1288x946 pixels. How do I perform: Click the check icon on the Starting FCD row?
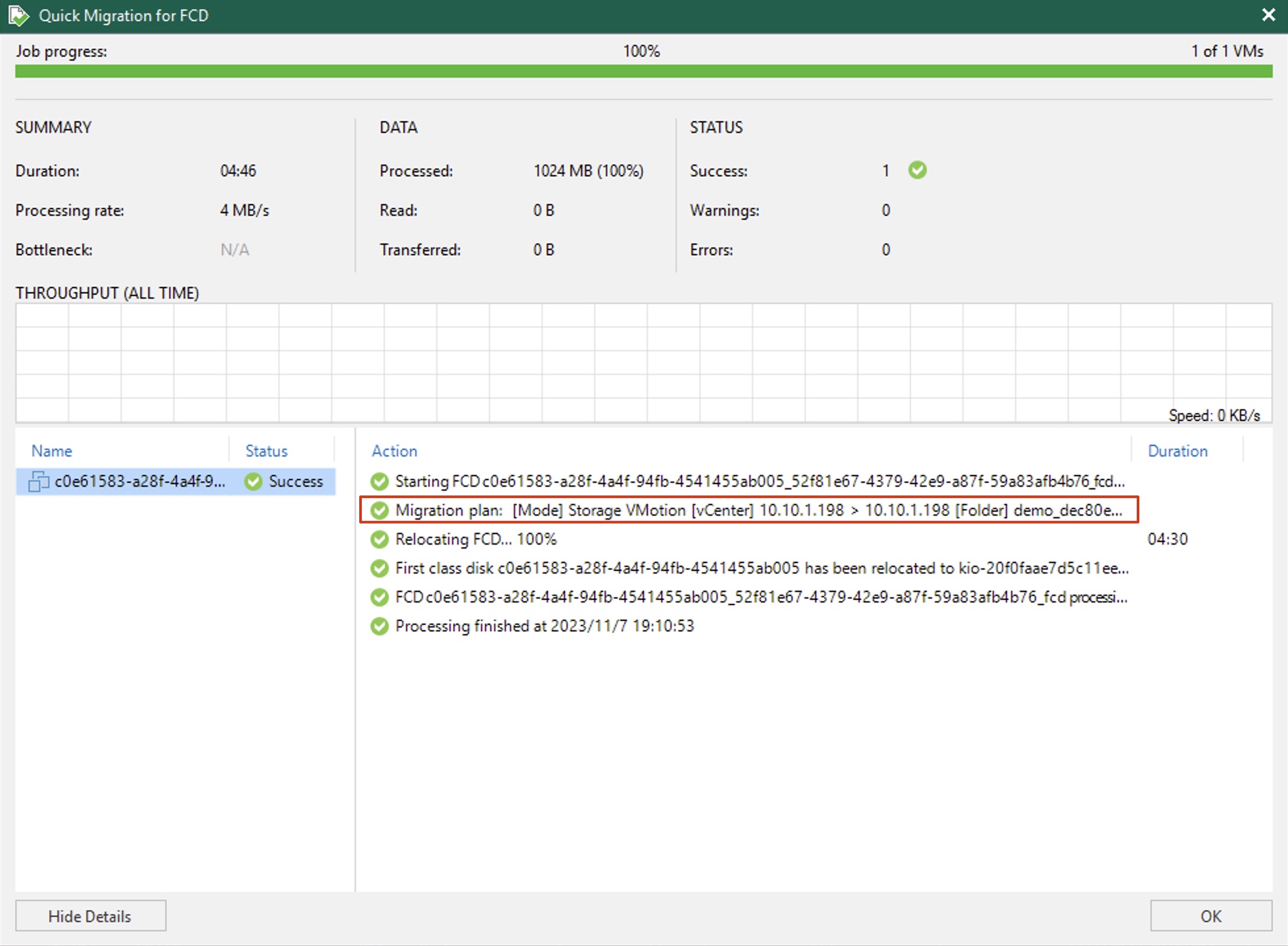pyautogui.click(x=380, y=482)
